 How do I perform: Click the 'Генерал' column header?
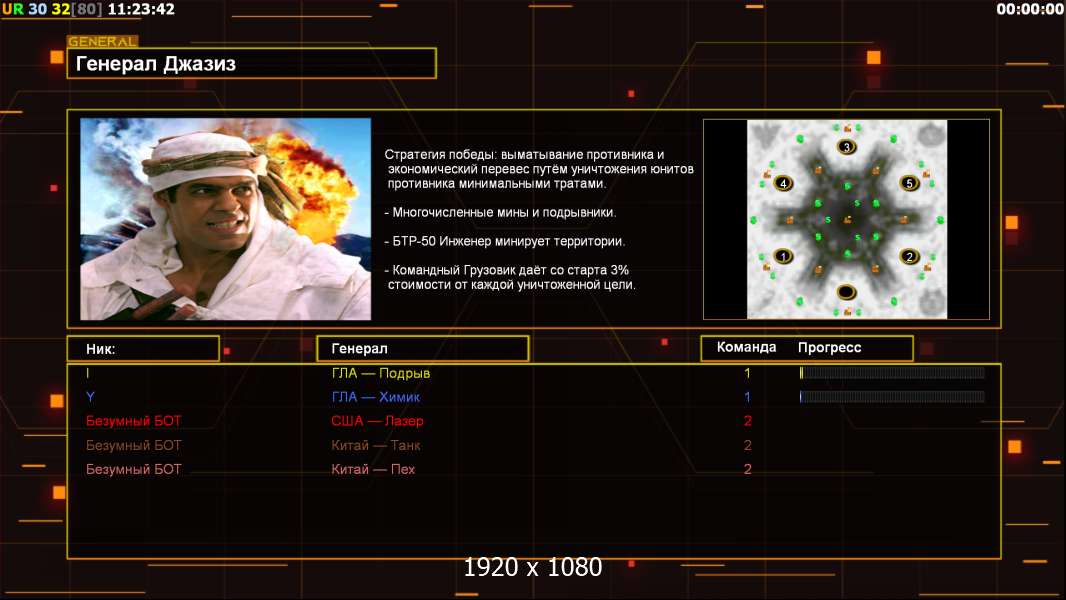[422, 349]
